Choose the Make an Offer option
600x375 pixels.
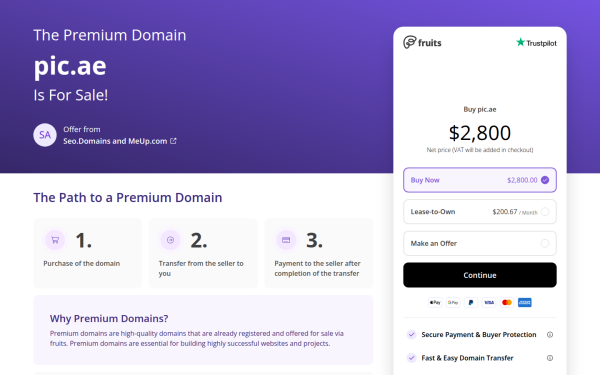coord(480,243)
